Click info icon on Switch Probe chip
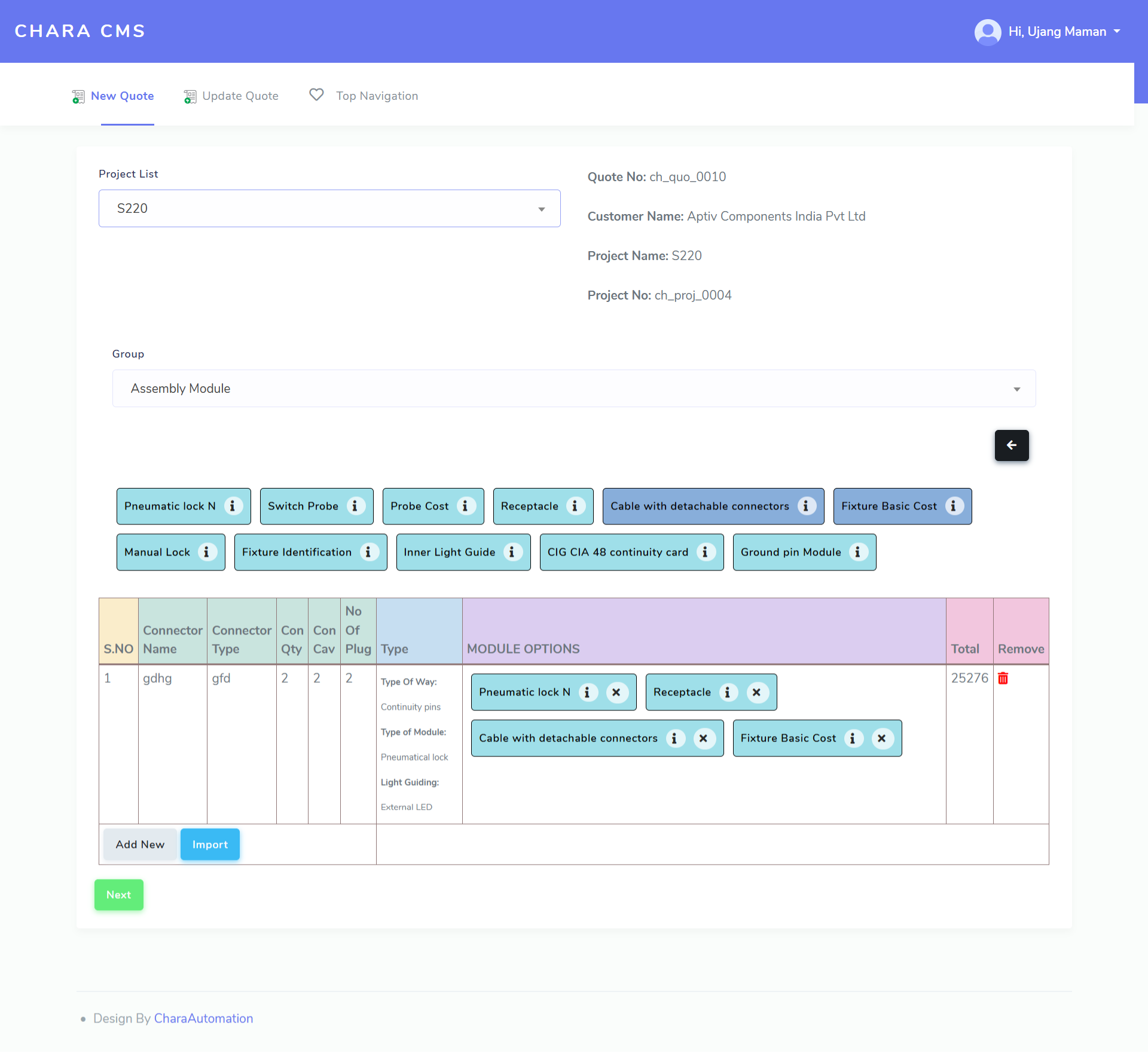Image resolution: width=1148 pixels, height=1053 pixels. point(355,506)
